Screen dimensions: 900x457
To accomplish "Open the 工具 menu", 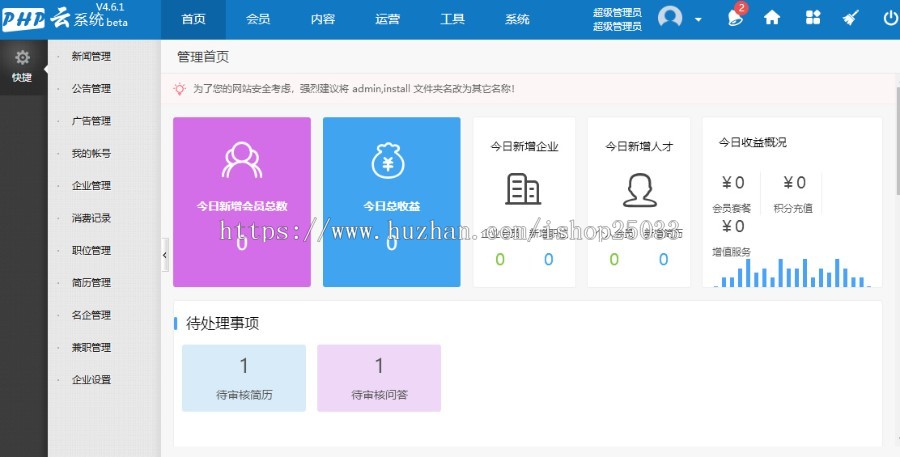I will click(x=452, y=20).
